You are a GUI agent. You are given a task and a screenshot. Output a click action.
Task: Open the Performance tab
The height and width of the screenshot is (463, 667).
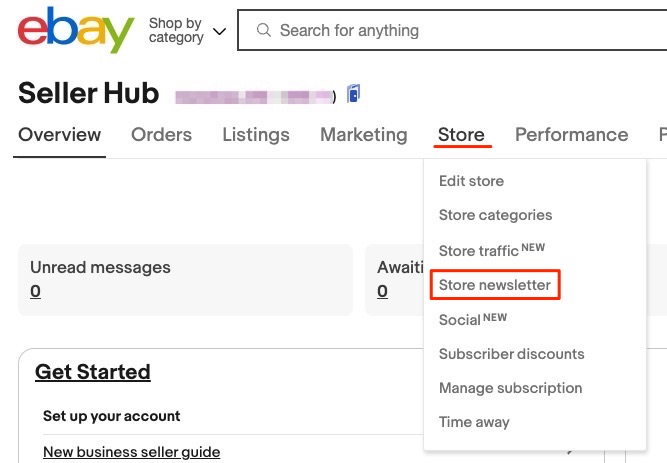[571, 135]
